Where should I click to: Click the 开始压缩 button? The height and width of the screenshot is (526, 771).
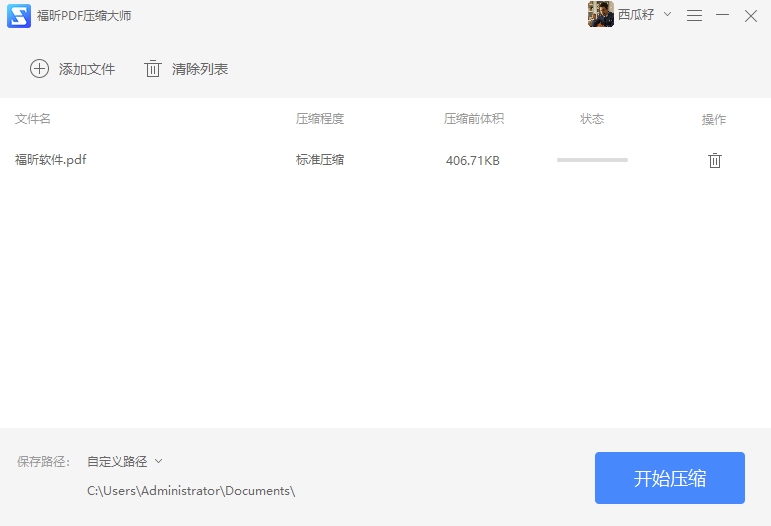click(670, 478)
